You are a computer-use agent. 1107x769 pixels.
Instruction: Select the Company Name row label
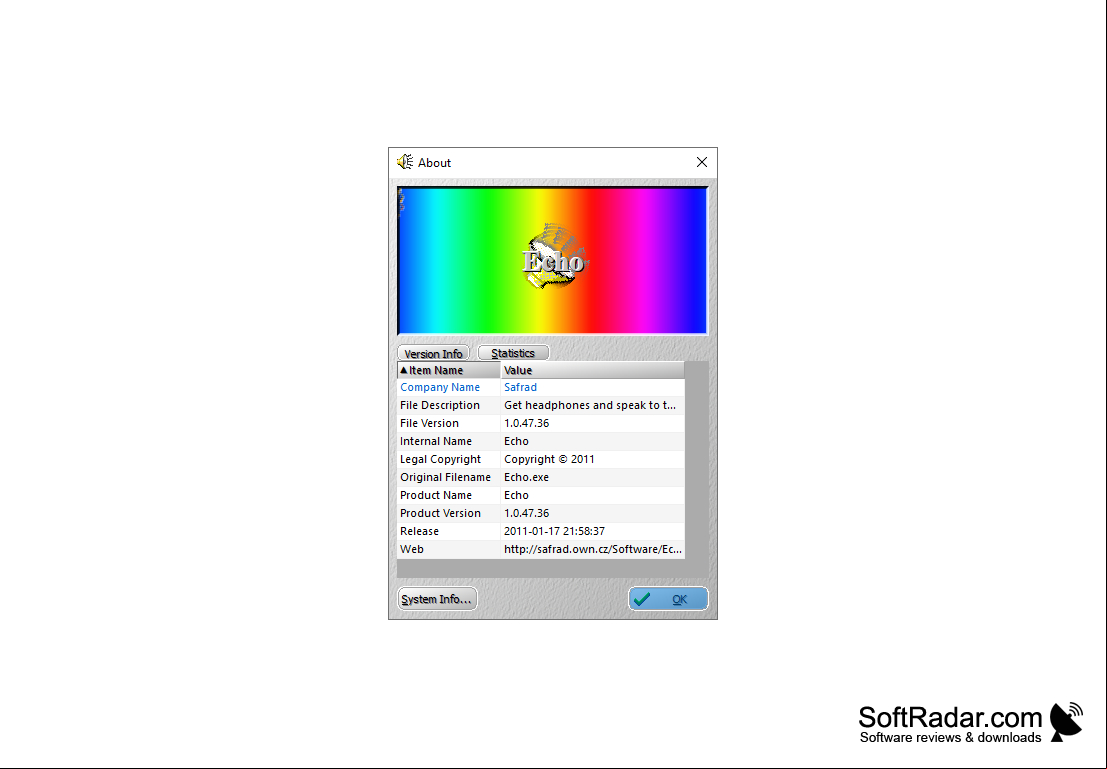(440, 387)
